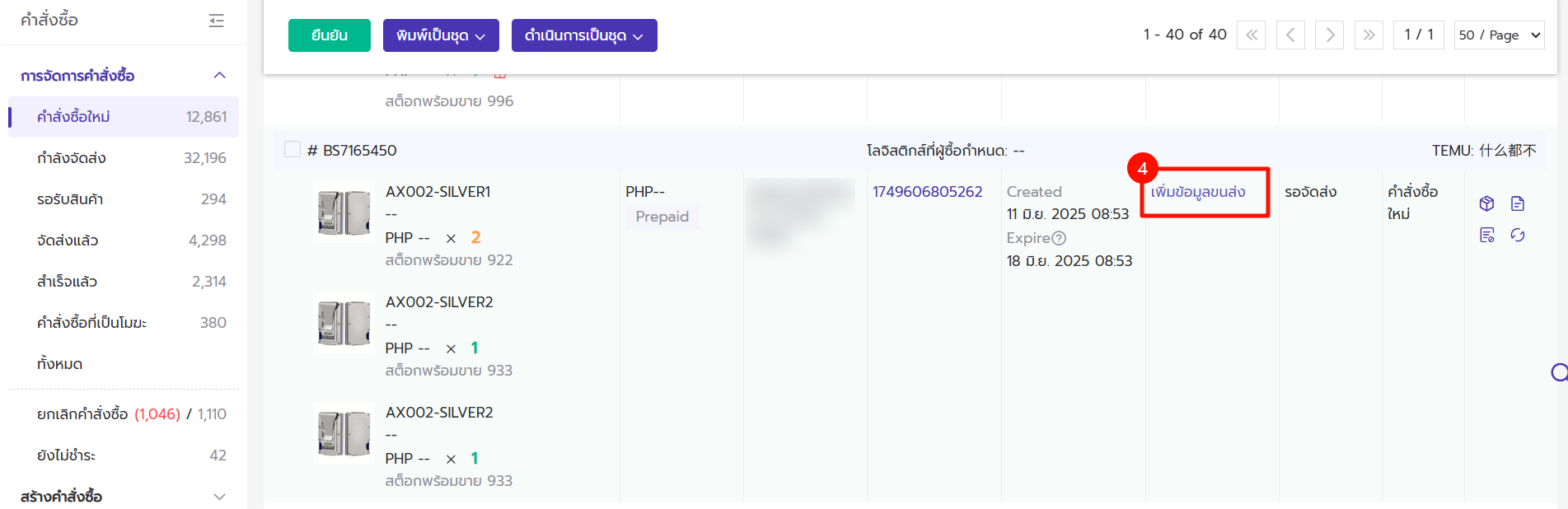Open ยังไม่ชำระ menu item
The width and height of the screenshot is (1568, 509).
pyautogui.click(x=124, y=455)
